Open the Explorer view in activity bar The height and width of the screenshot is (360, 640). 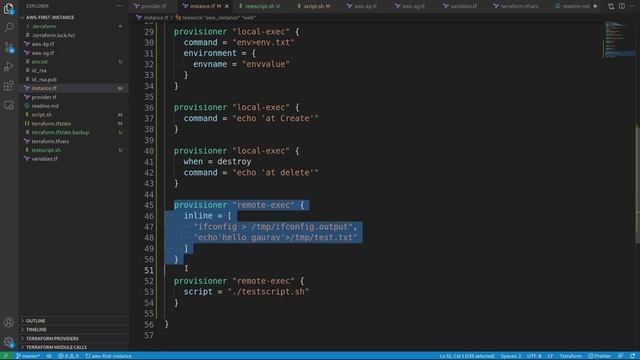point(9,9)
